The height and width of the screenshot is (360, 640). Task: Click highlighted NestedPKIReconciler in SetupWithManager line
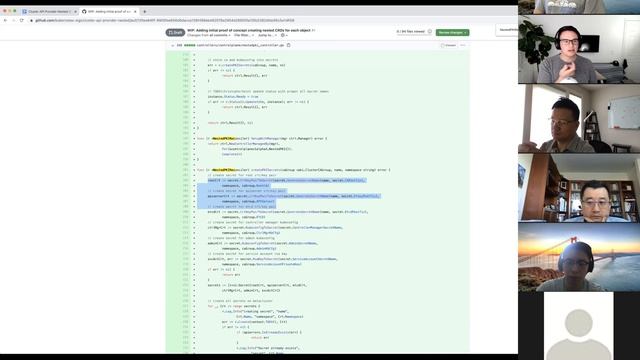click(x=224, y=139)
